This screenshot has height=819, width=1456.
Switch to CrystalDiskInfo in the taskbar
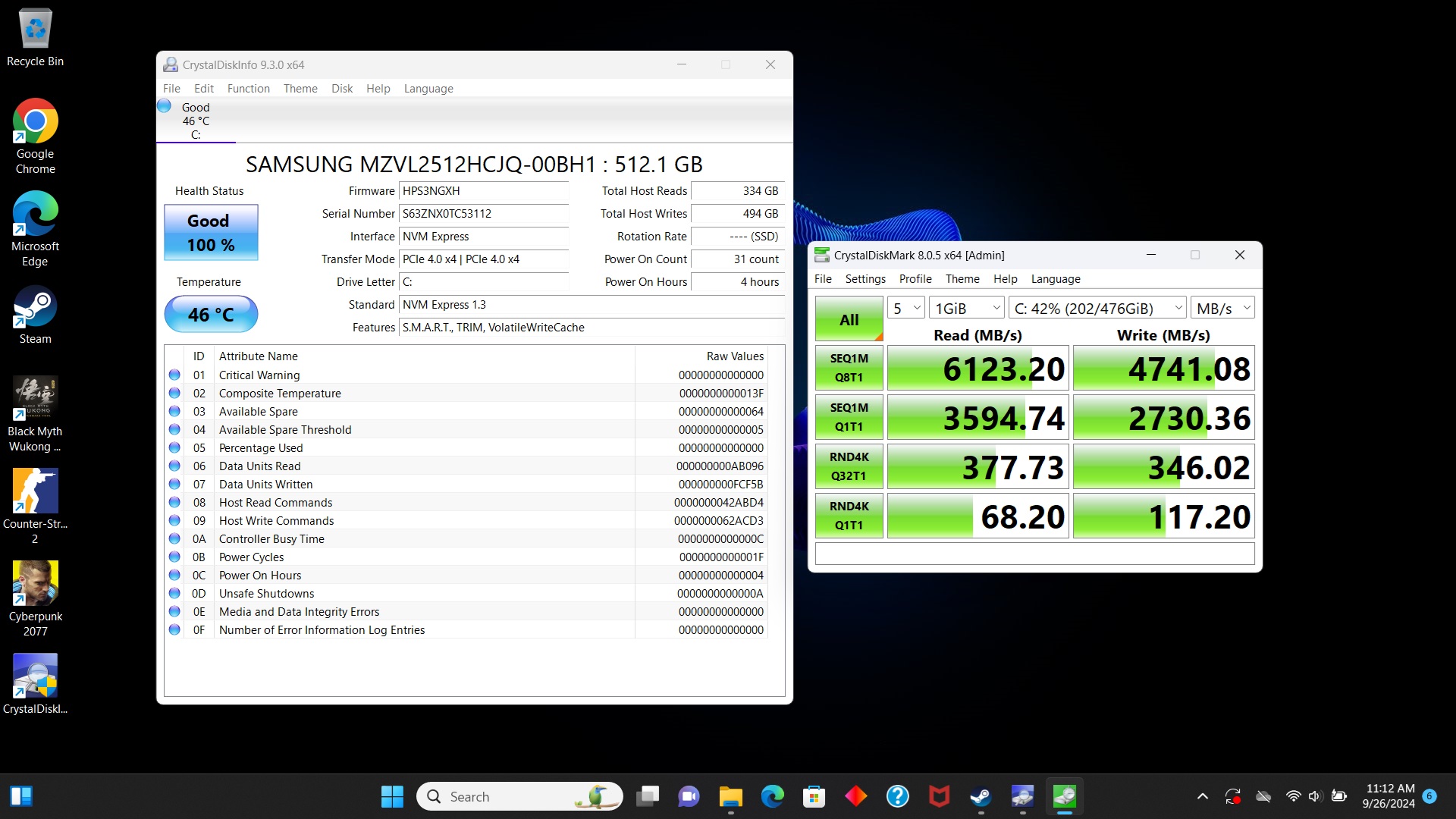[1022, 796]
